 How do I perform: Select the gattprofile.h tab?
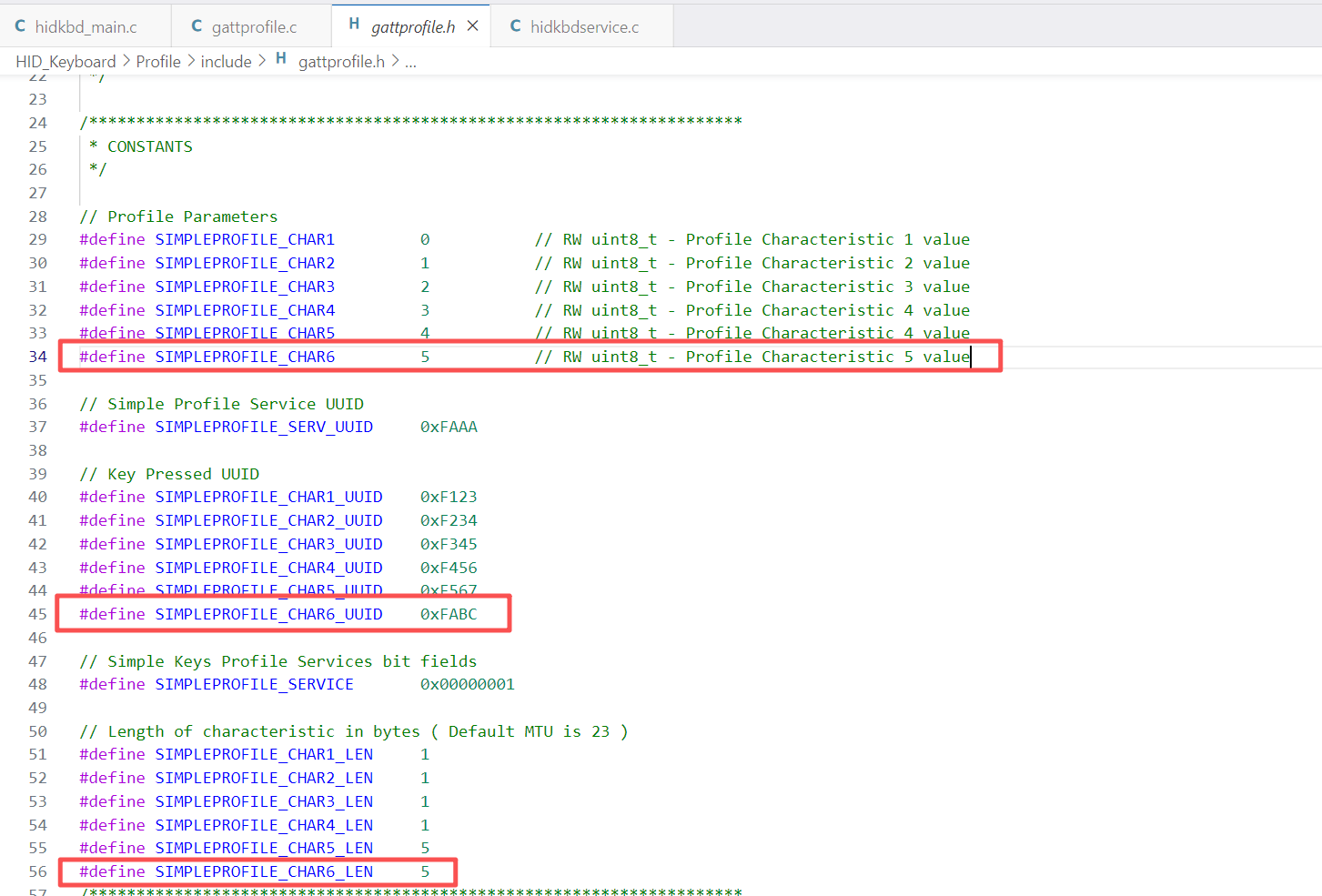(x=412, y=26)
